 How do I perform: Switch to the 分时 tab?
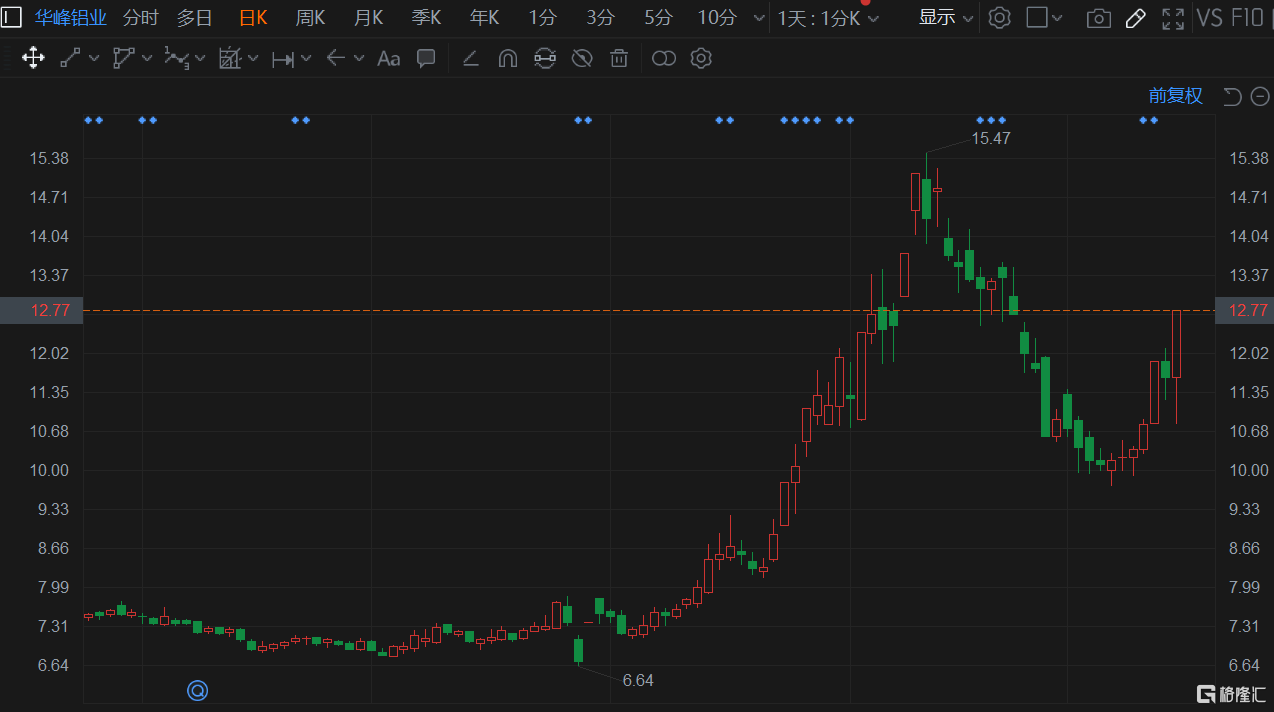141,17
